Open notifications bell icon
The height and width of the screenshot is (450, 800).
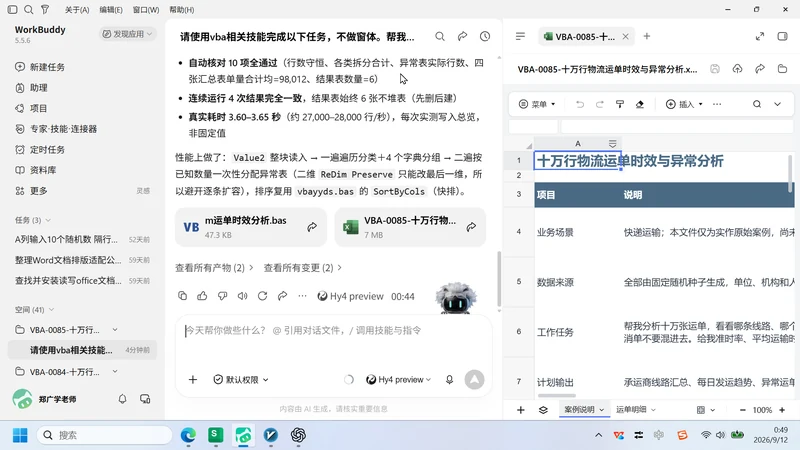(122, 398)
